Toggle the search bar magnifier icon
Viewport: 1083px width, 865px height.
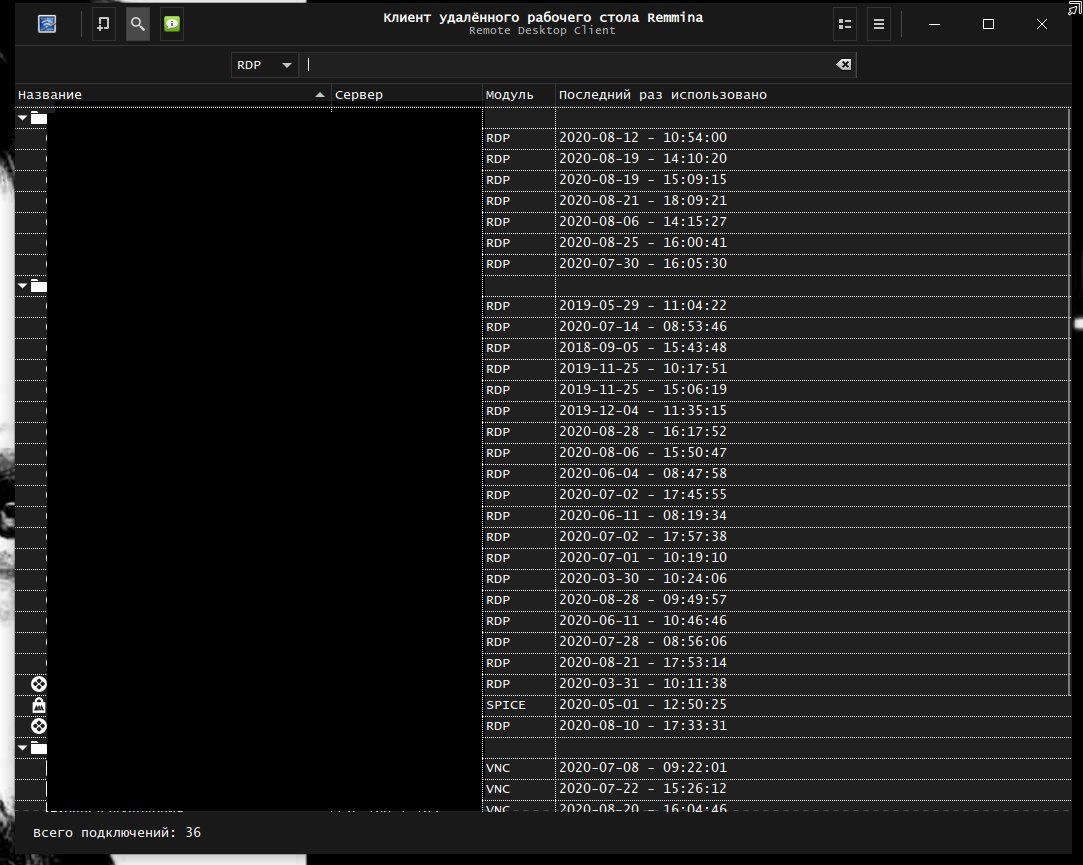[x=138, y=24]
